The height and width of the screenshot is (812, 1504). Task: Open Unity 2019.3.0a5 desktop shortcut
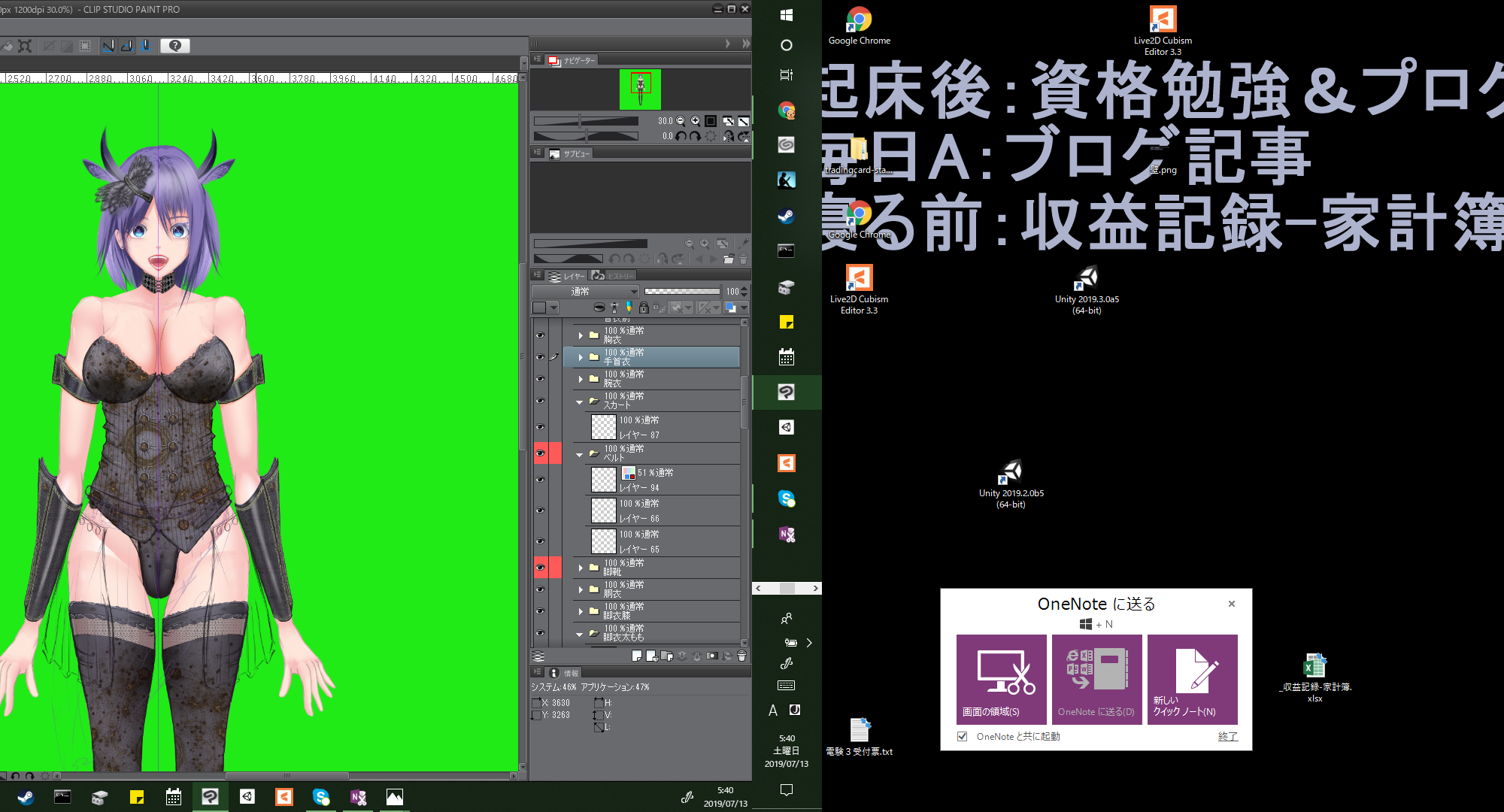tap(1087, 290)
